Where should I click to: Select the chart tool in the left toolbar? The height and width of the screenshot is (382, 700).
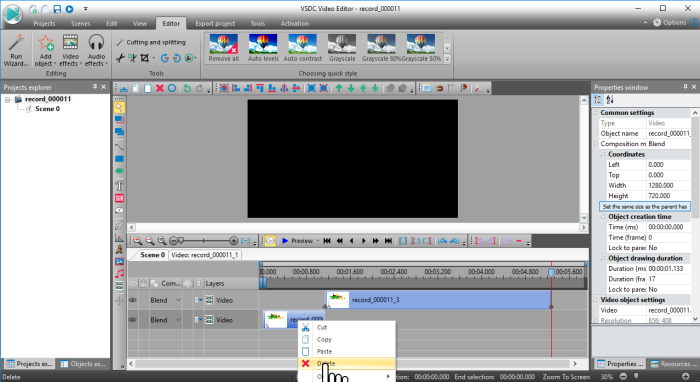(x=119, y=237)
